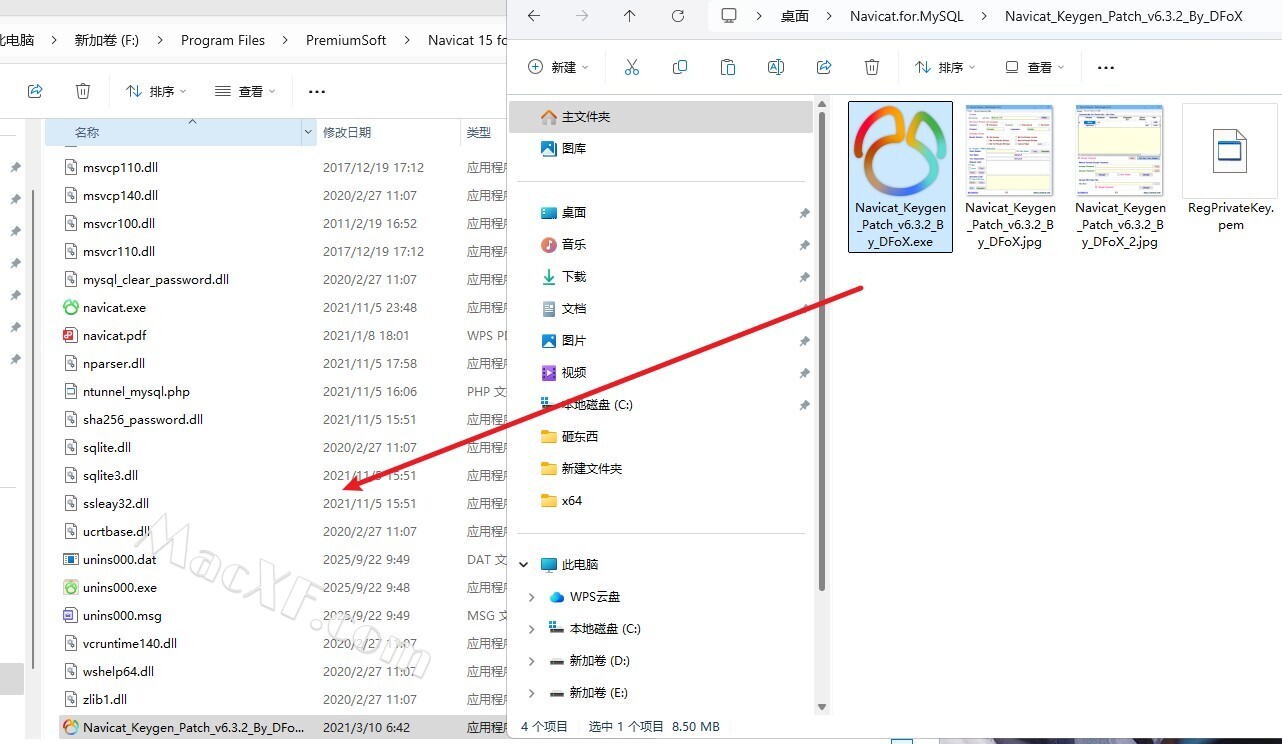Click the Rename icon in right window toolbar
The height and width of the screenshot is (744, 1282).
(776, 67)
